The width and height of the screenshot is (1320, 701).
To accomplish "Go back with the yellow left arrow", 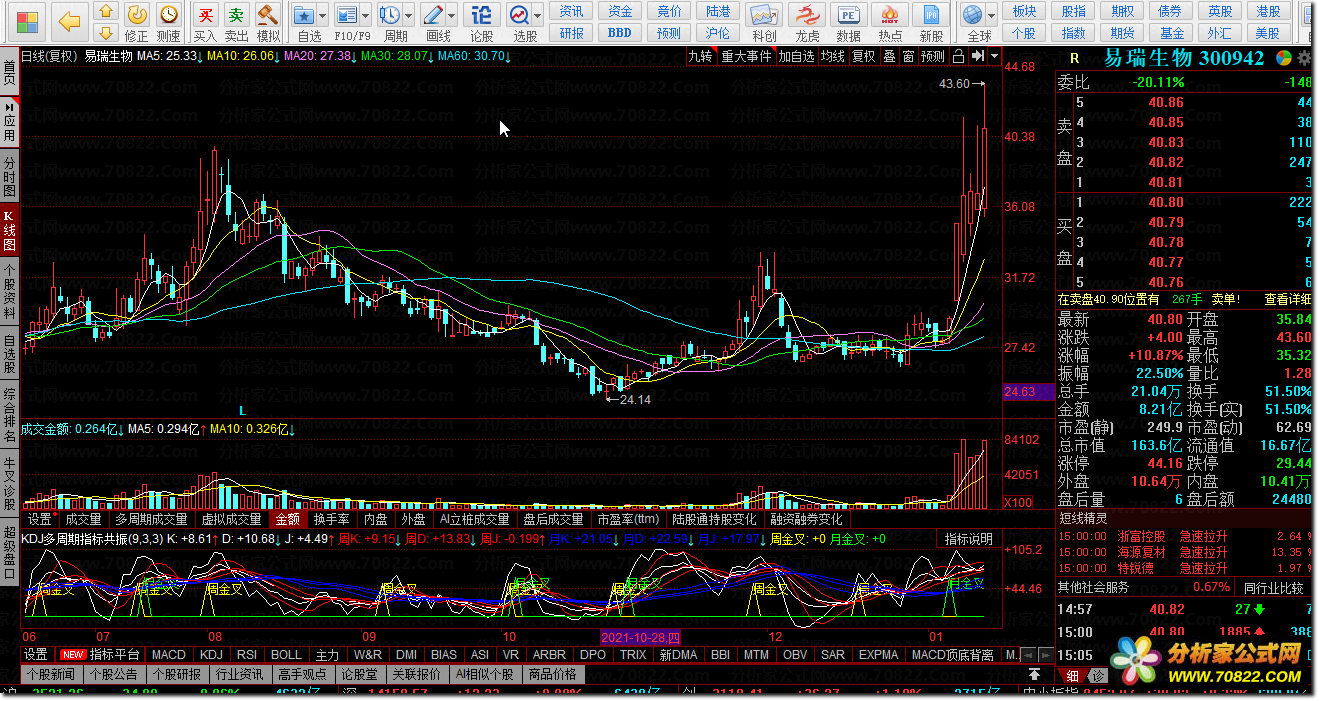I will click(68, 21).
